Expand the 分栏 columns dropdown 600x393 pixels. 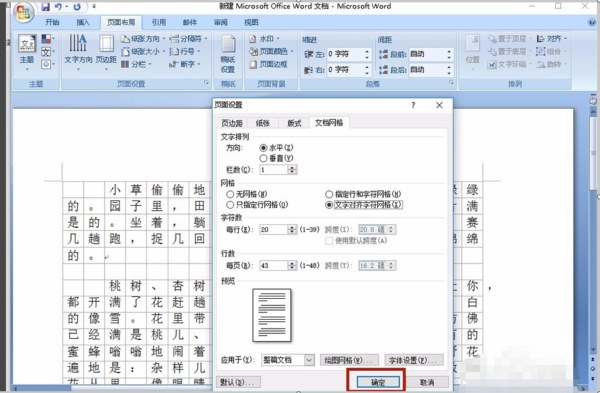point(136,64)
